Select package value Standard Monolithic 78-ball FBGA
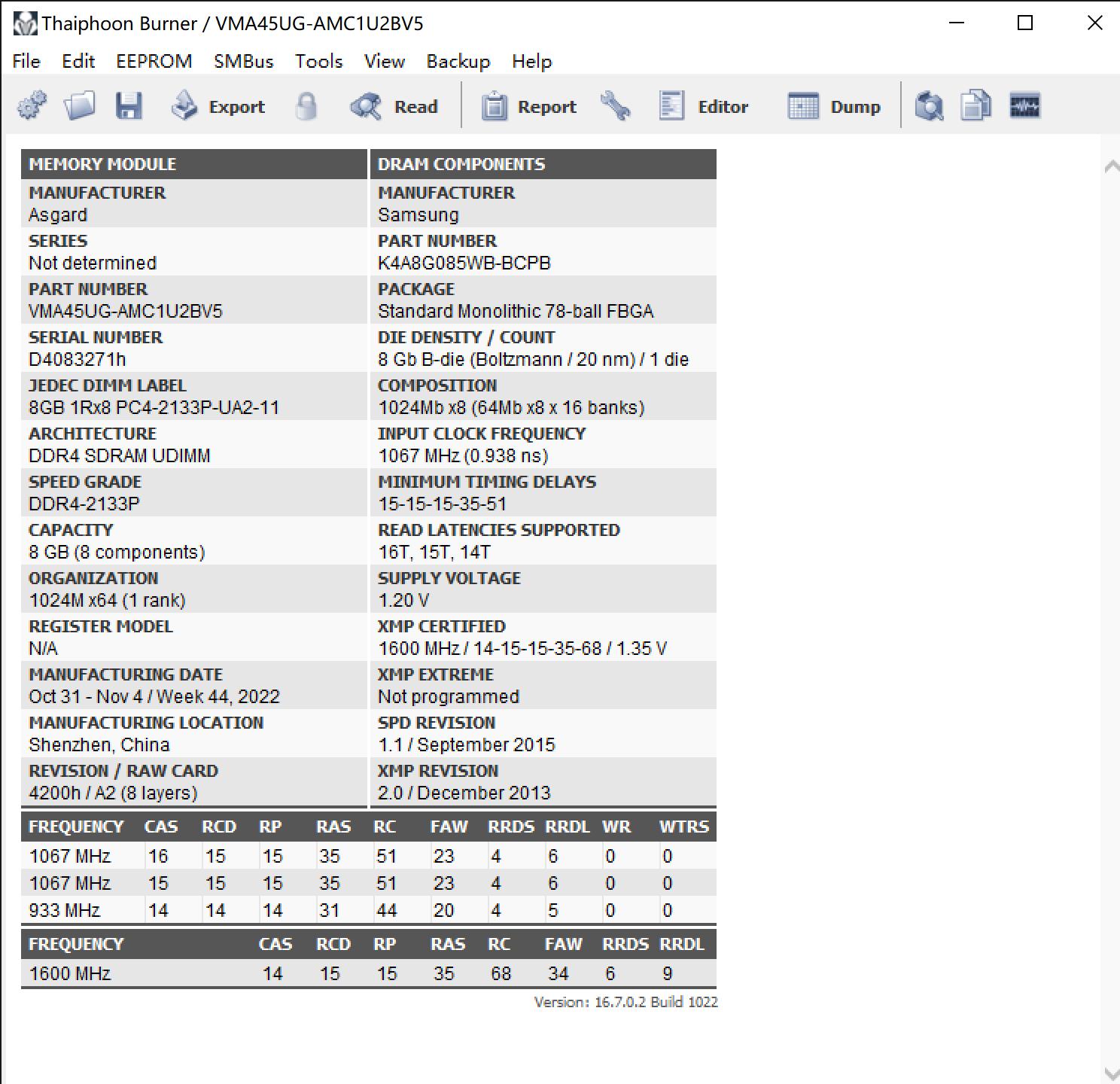The height and width of the screenshot is (1084, 1120). point(516,311)
